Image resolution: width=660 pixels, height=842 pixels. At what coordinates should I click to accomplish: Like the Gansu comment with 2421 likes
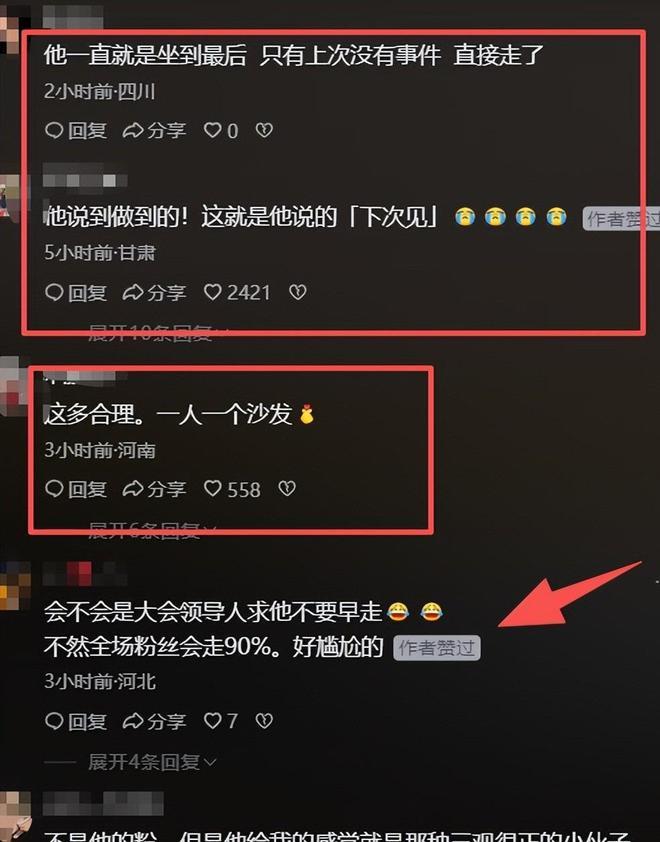click(213, 293)
